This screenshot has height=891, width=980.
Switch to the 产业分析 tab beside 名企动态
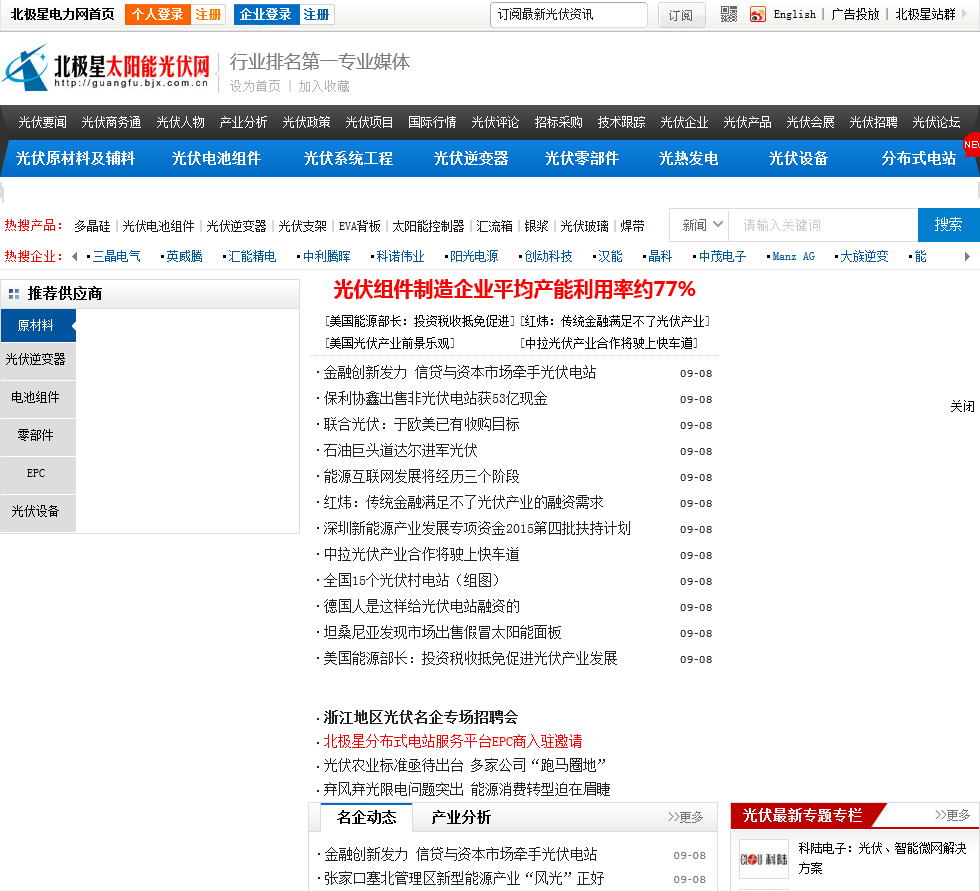tap(461, 817)
